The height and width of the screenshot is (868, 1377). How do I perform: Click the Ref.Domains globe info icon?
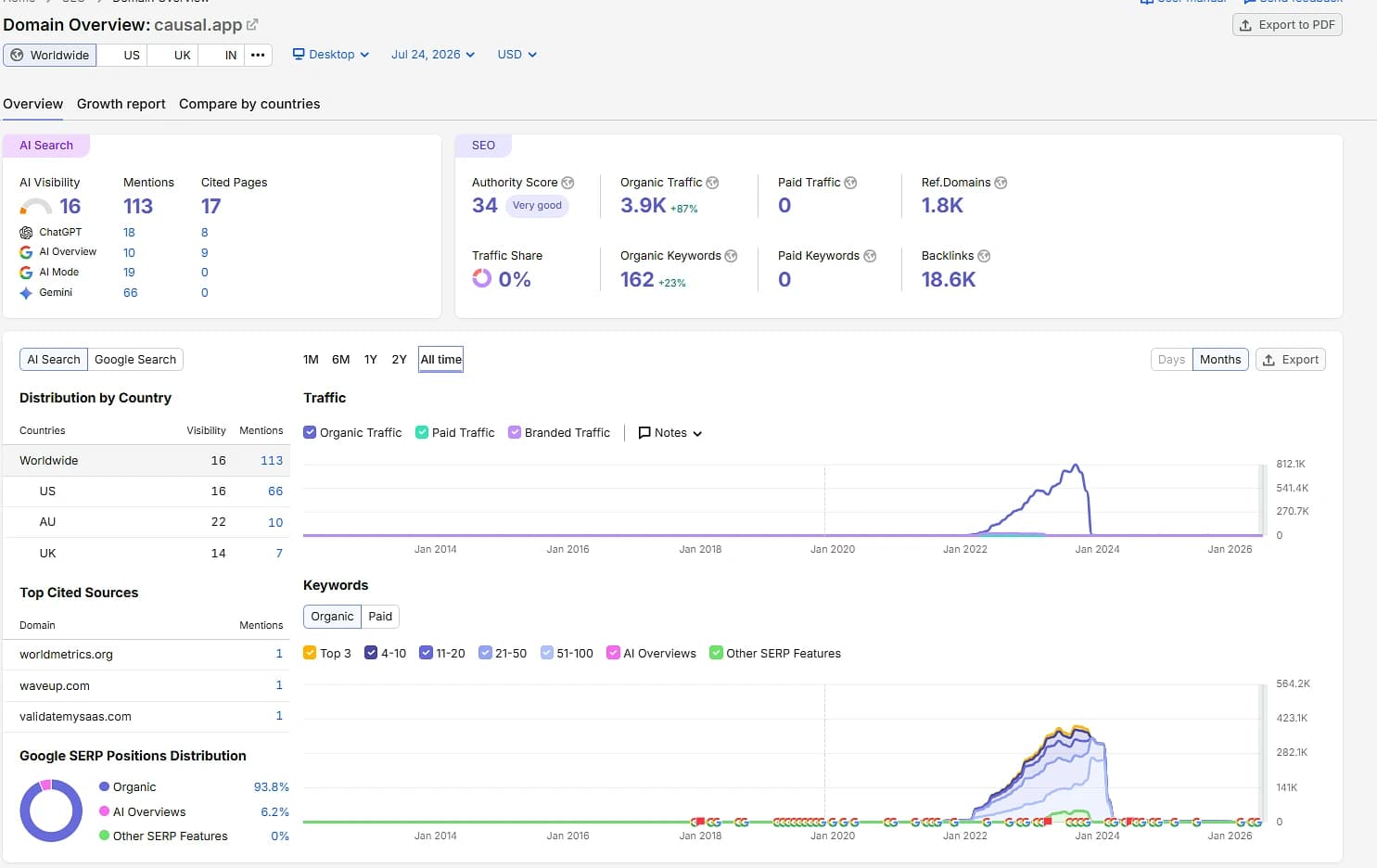1001,183
